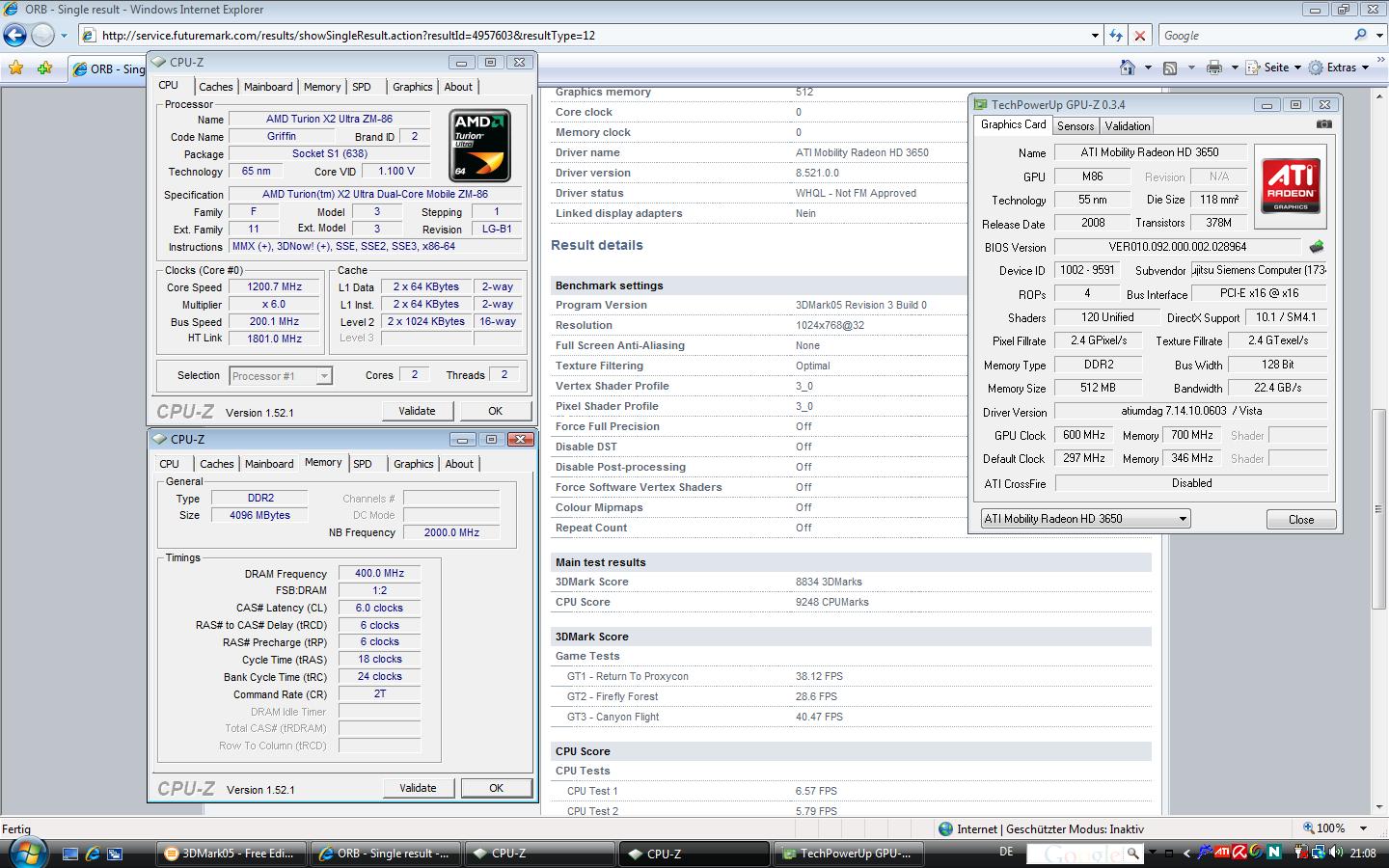The width and height of the screenshot is (1389, 868).
Task: Switch to Mainboard tab in top CPU-Z
Action: (x=268, y=87)
